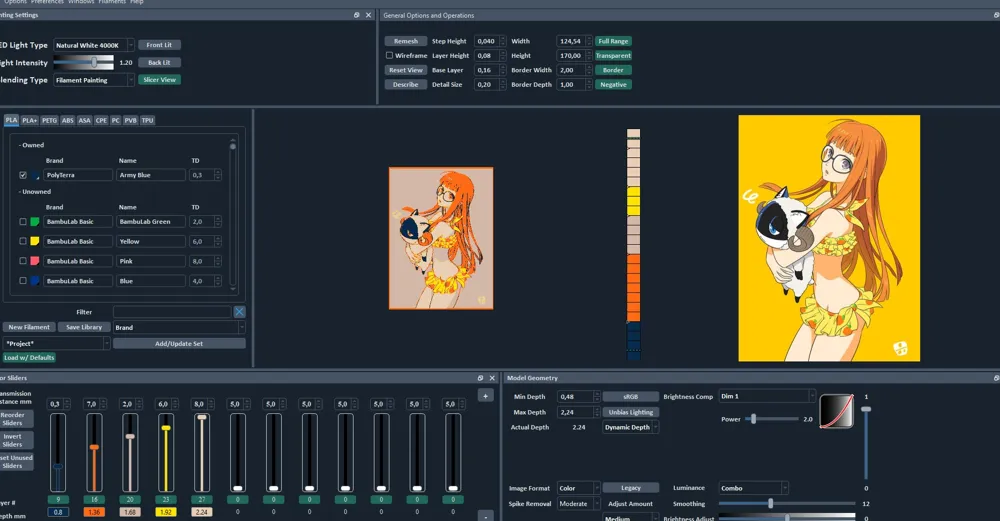Screen dimensions: 1000x521
Task: Click the Remesh button
Action: [x=406, y=41]
